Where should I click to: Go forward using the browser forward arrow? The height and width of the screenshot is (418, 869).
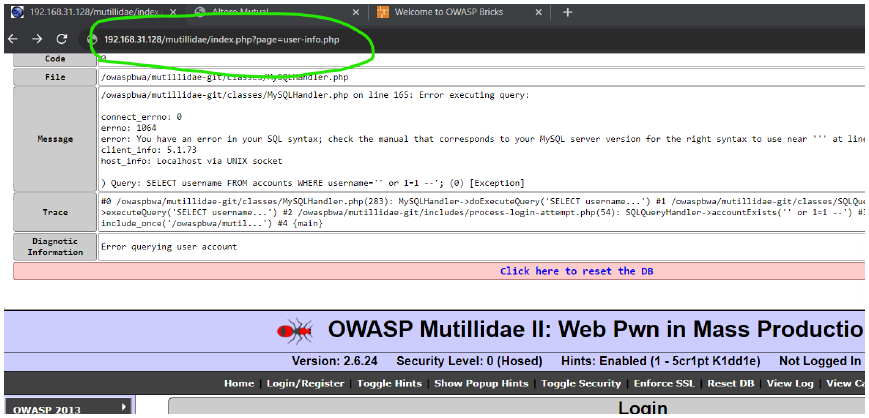coord(37,39)
